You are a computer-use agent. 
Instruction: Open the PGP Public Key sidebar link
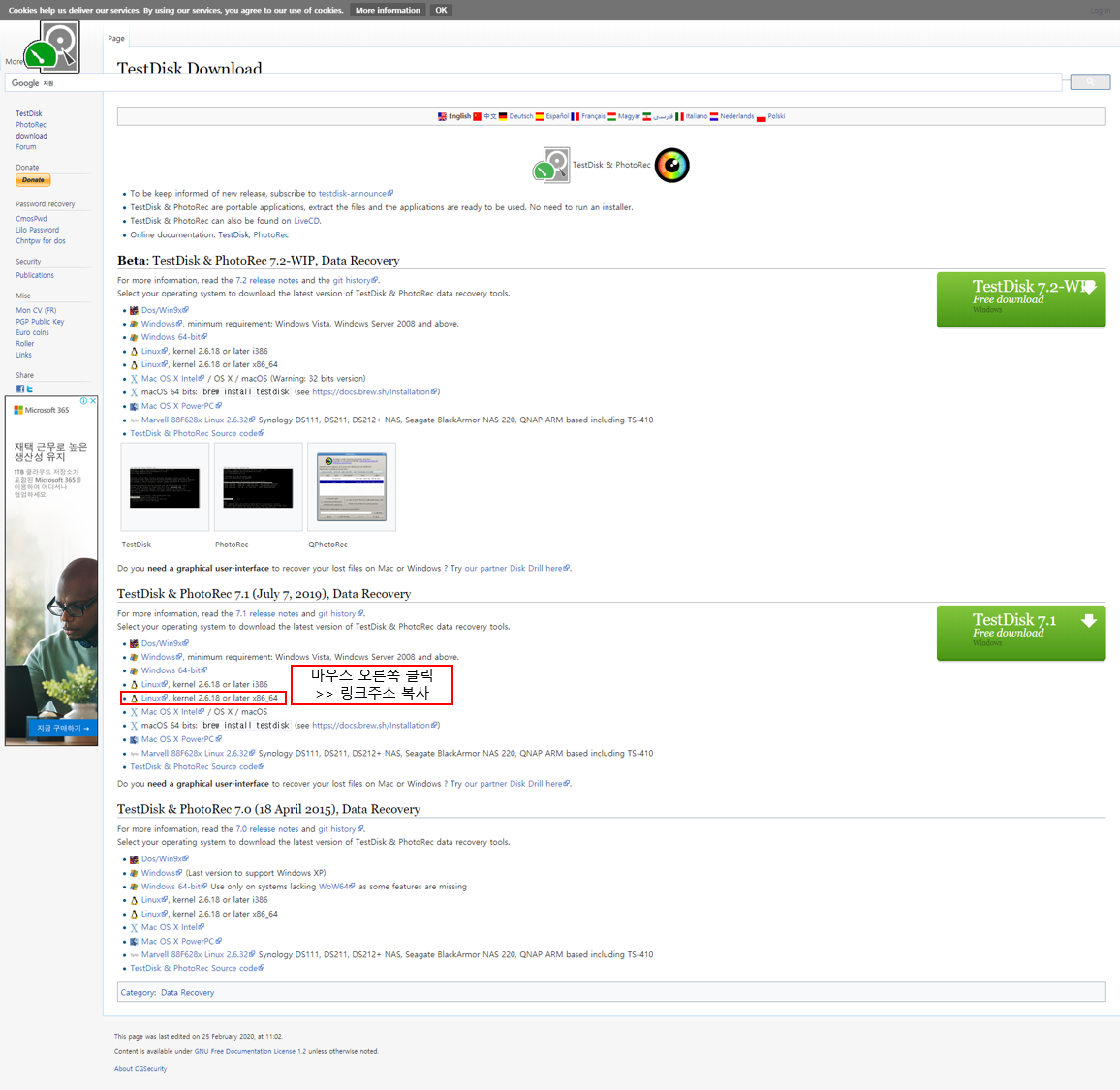(x=40, y=322)
